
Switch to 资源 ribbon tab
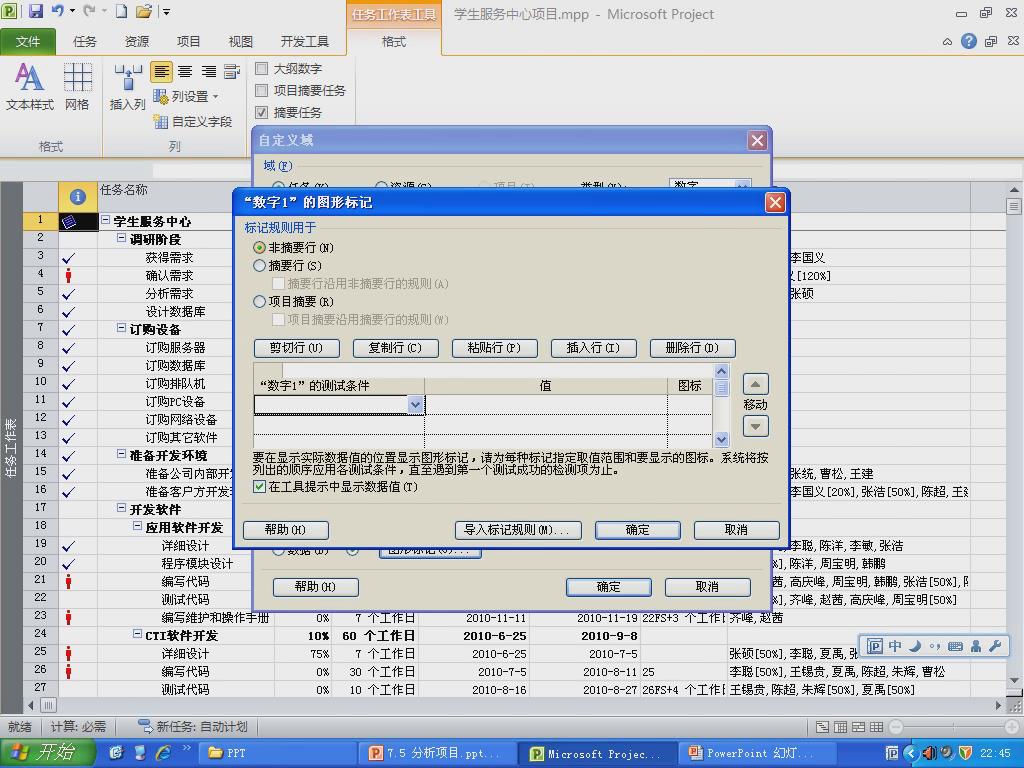click(136, 42)
